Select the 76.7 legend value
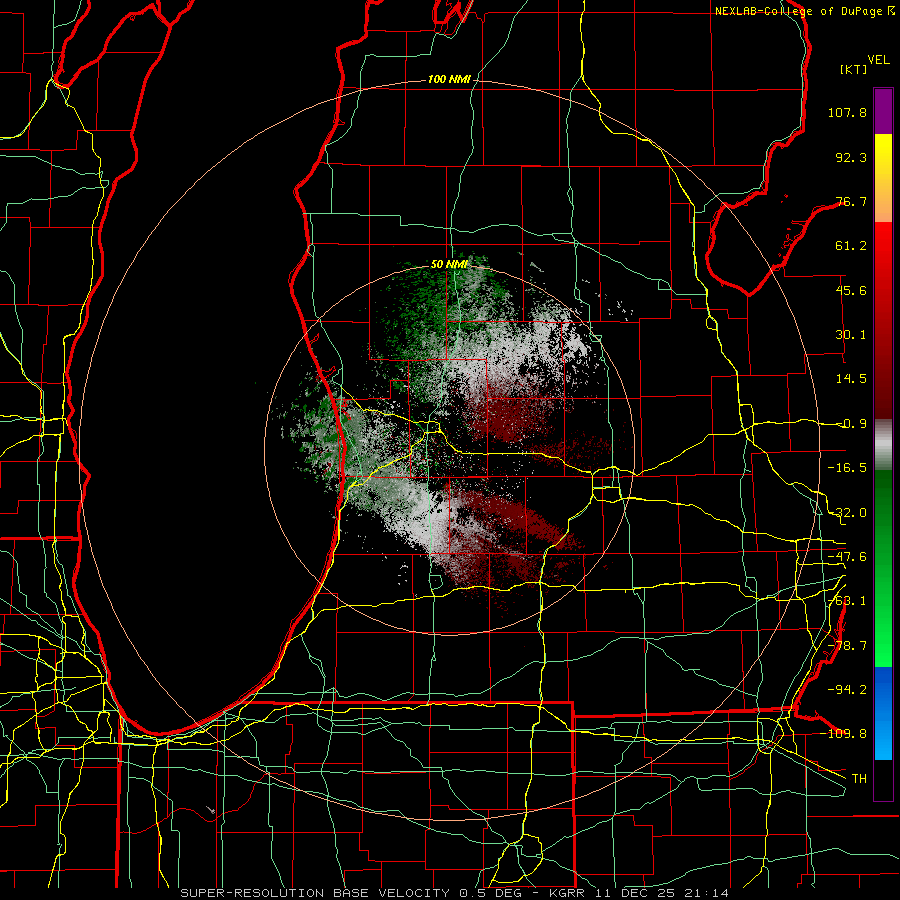This screenshot has height=900, width=900. point(851,201)
